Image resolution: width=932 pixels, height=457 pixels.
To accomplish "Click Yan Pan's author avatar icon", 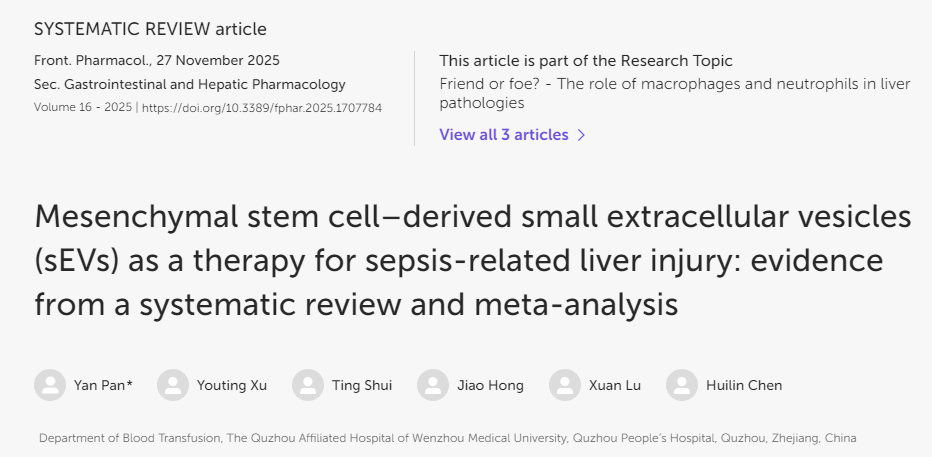I will pos(50,385).
